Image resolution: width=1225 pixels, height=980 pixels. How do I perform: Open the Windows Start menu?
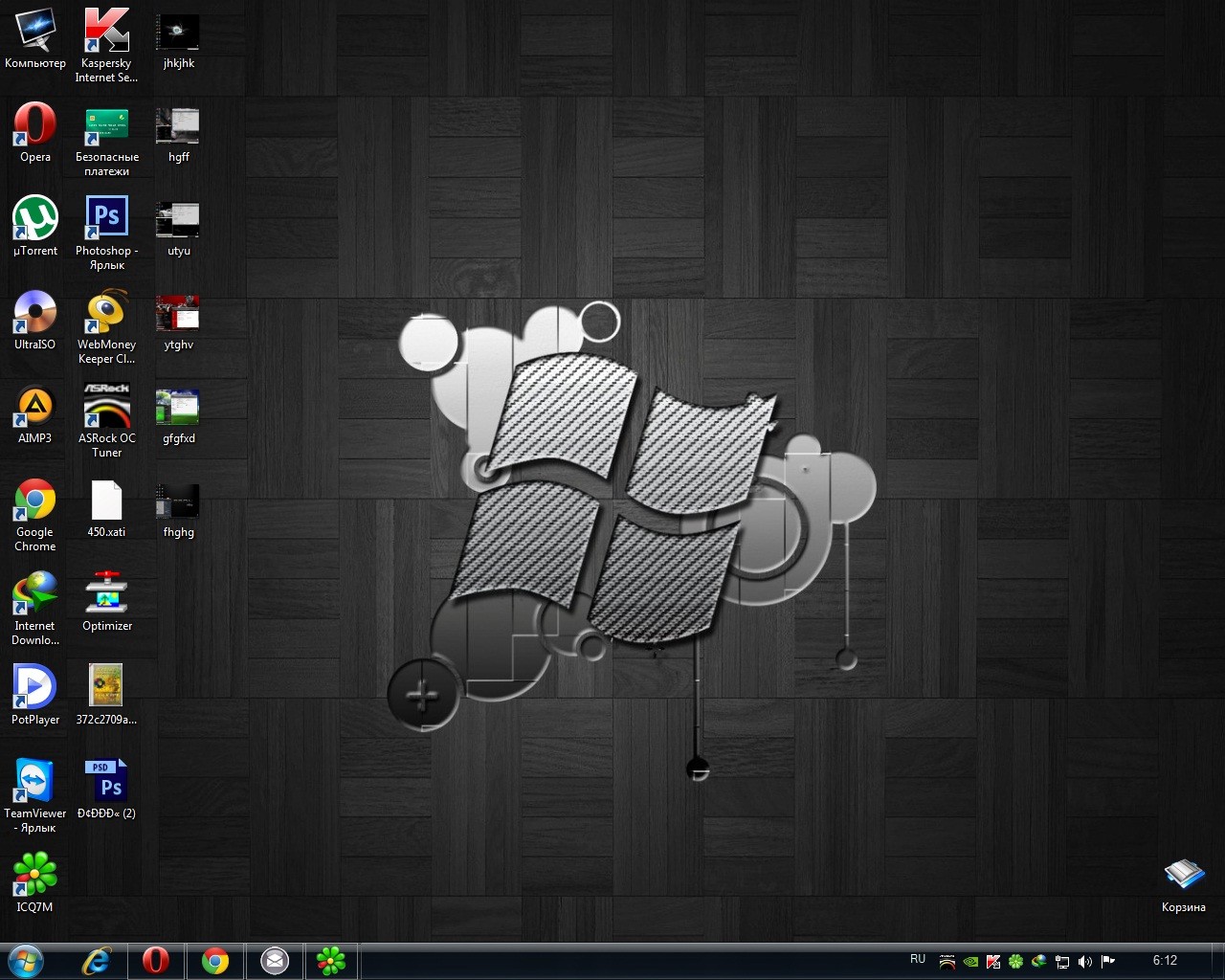click(x=25, y=961)
